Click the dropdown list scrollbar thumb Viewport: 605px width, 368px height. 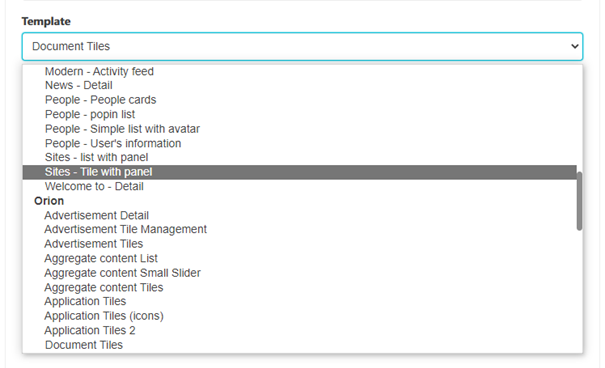[580, 201]
